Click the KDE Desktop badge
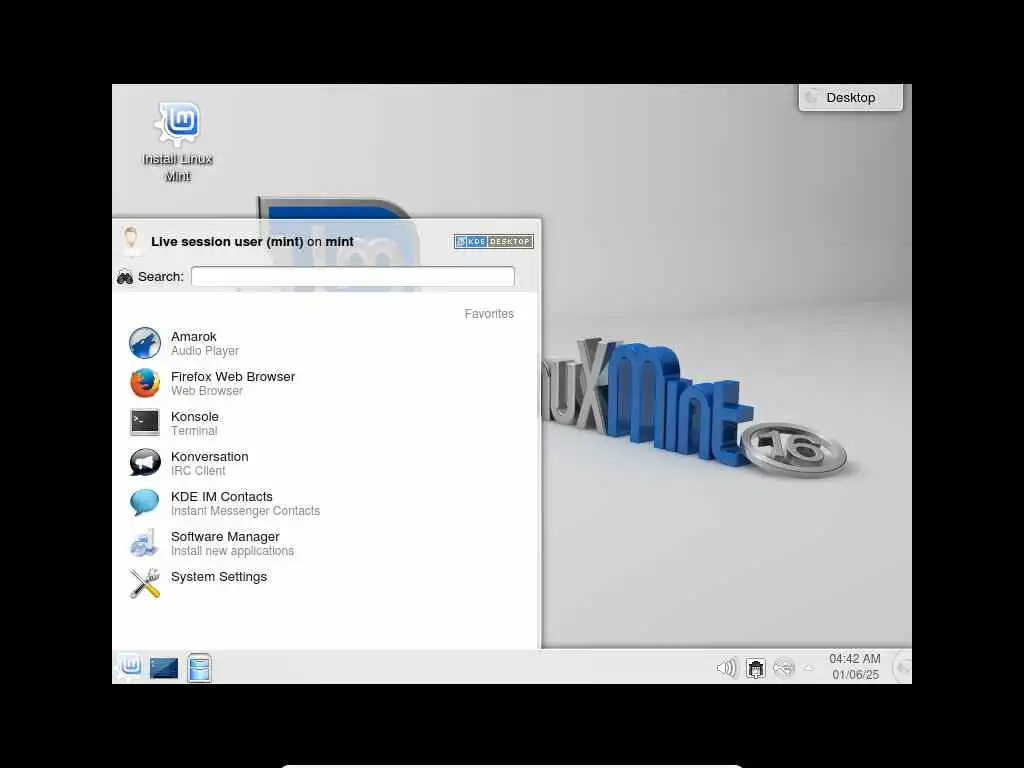Viewport: 1024px width, 768px height. pyautogui.click(x=494, y=242)
